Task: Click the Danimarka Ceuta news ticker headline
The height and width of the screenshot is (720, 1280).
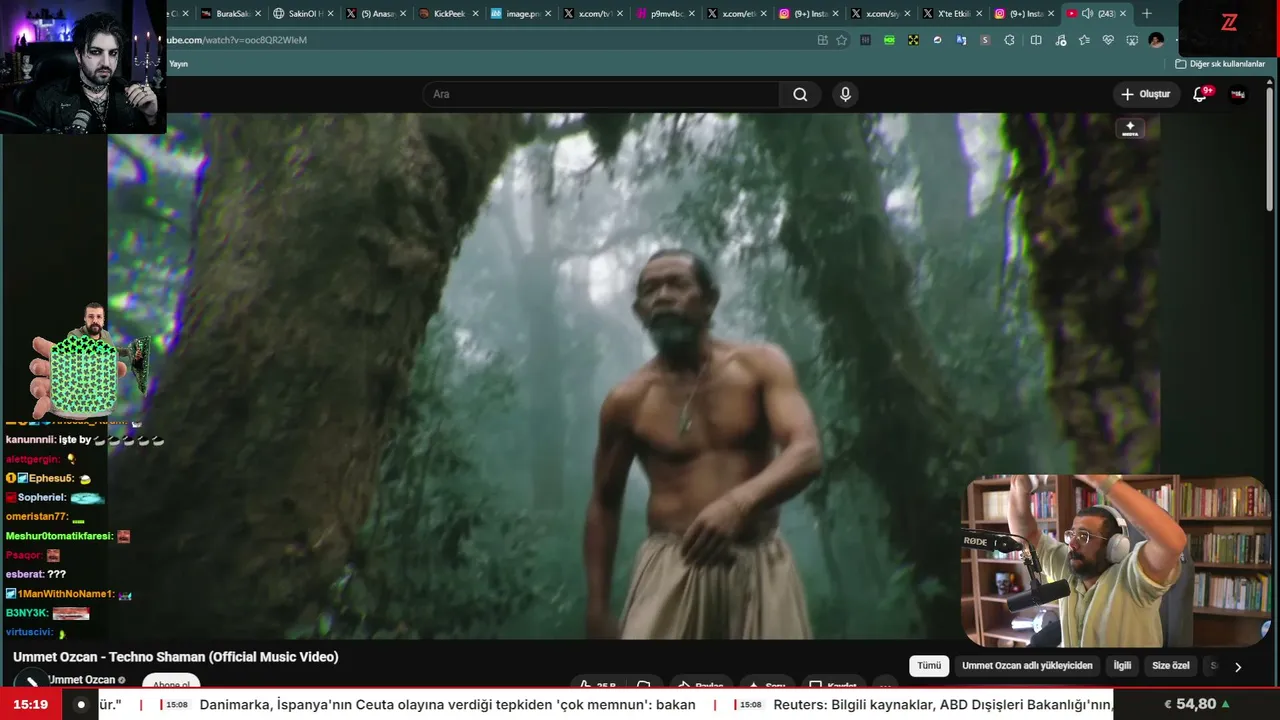Action: pos(447,705)
